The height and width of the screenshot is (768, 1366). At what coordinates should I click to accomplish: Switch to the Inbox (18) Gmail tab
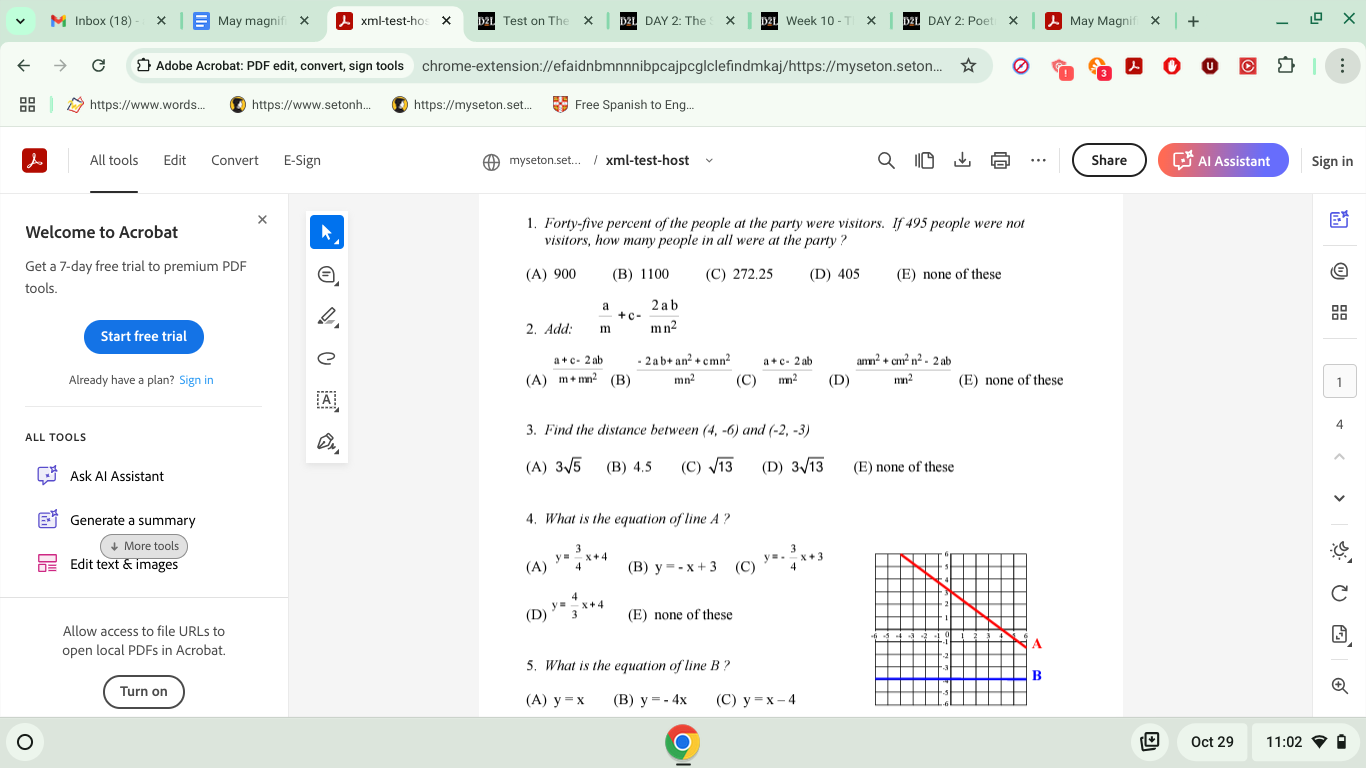109,21
